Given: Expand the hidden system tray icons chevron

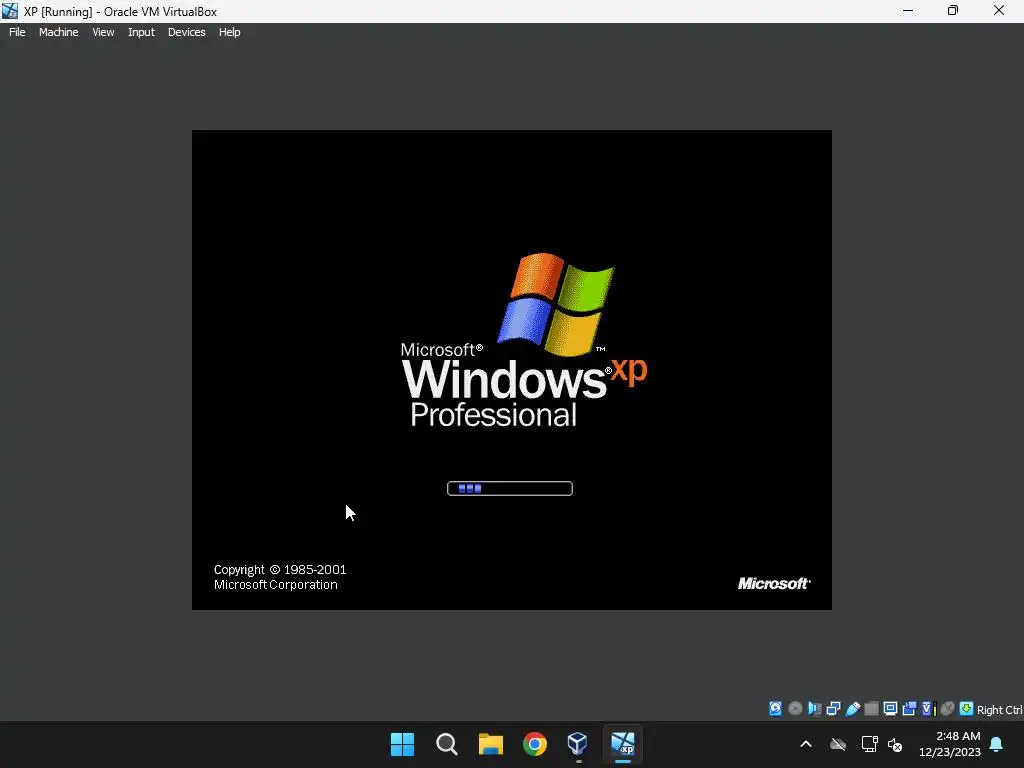Looking at the screenshot, I should tap(806, 744).
